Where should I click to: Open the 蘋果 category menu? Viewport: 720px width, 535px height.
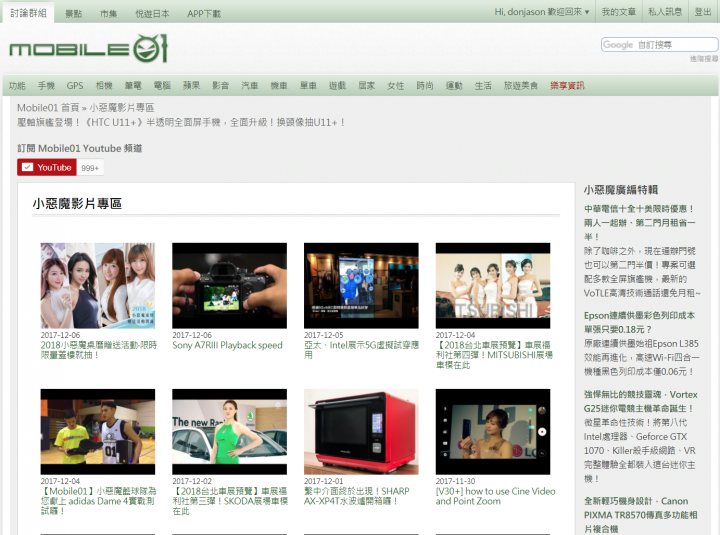pos(191,85)
